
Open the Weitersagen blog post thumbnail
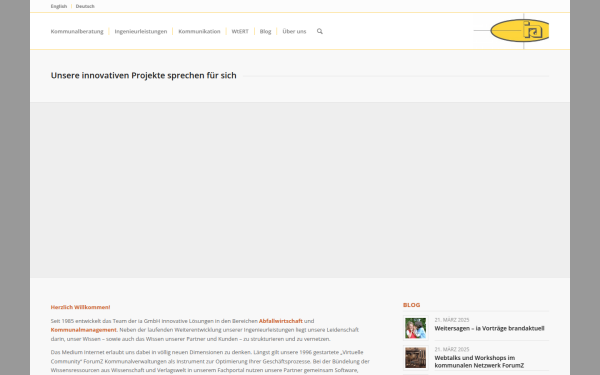(x=416, y=328)
